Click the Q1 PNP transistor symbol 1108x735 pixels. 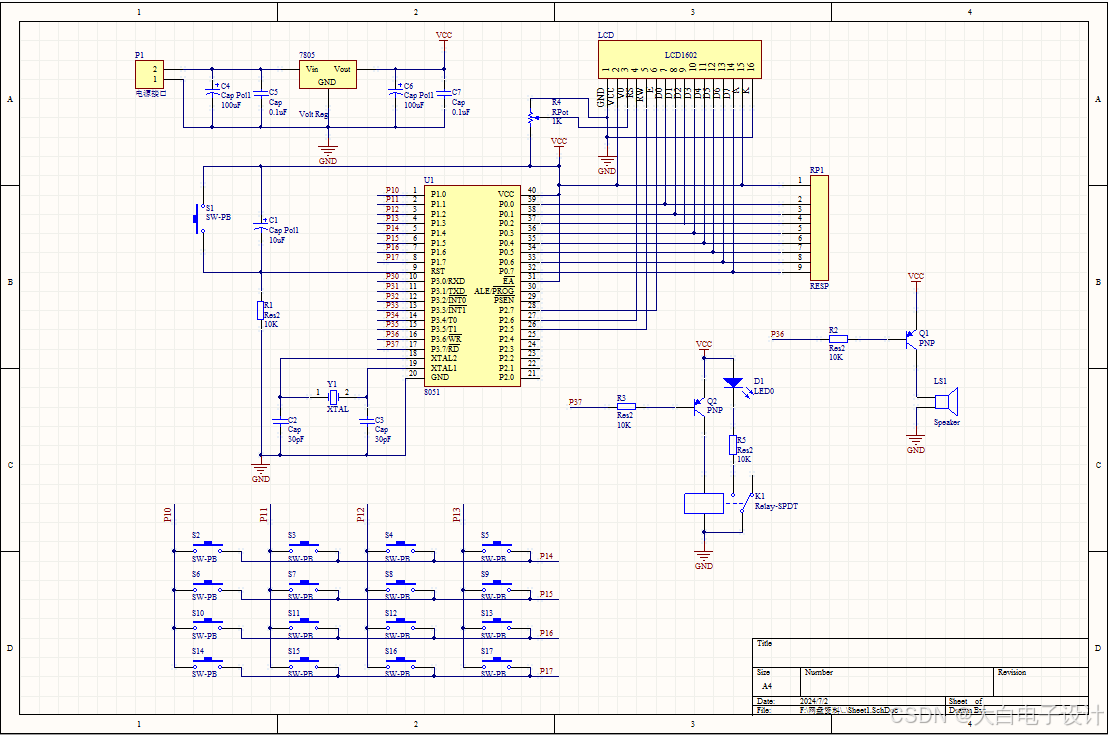pyautogui.click(x=913, y=339)
